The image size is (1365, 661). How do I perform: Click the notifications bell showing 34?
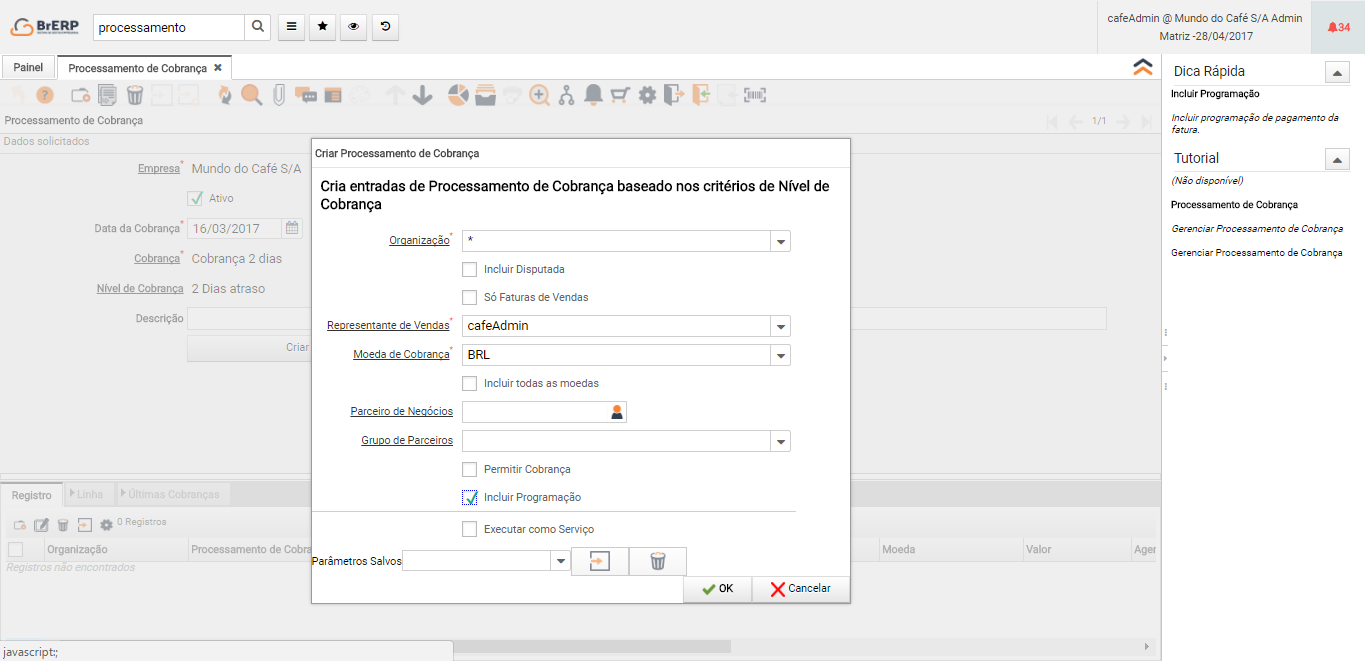[x=1338, y=27]
